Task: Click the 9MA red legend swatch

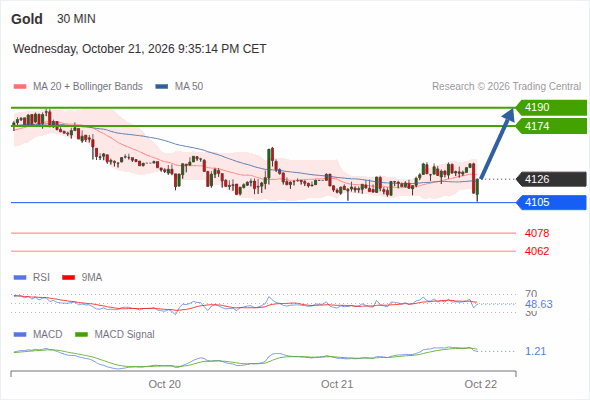Action: (68, 278)
